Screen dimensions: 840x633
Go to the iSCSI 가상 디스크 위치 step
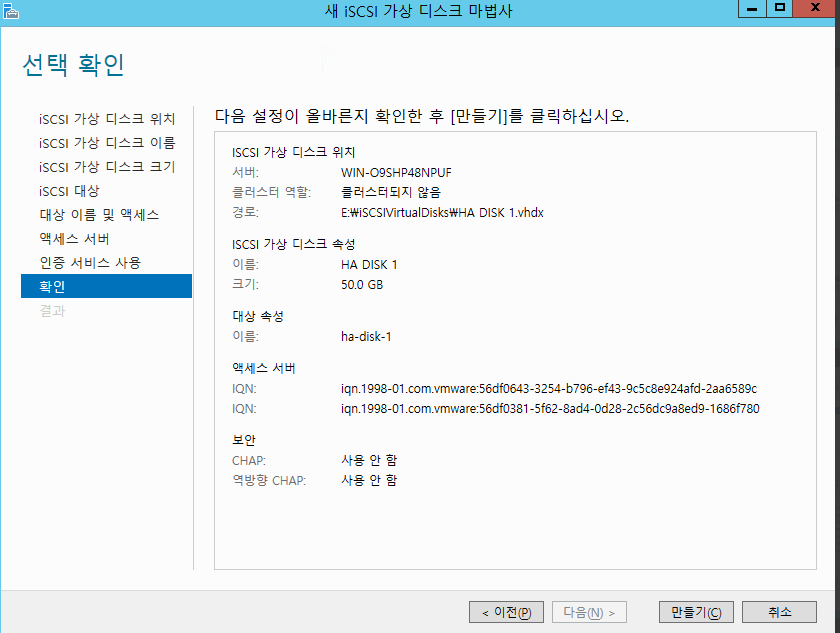(107, 119)
